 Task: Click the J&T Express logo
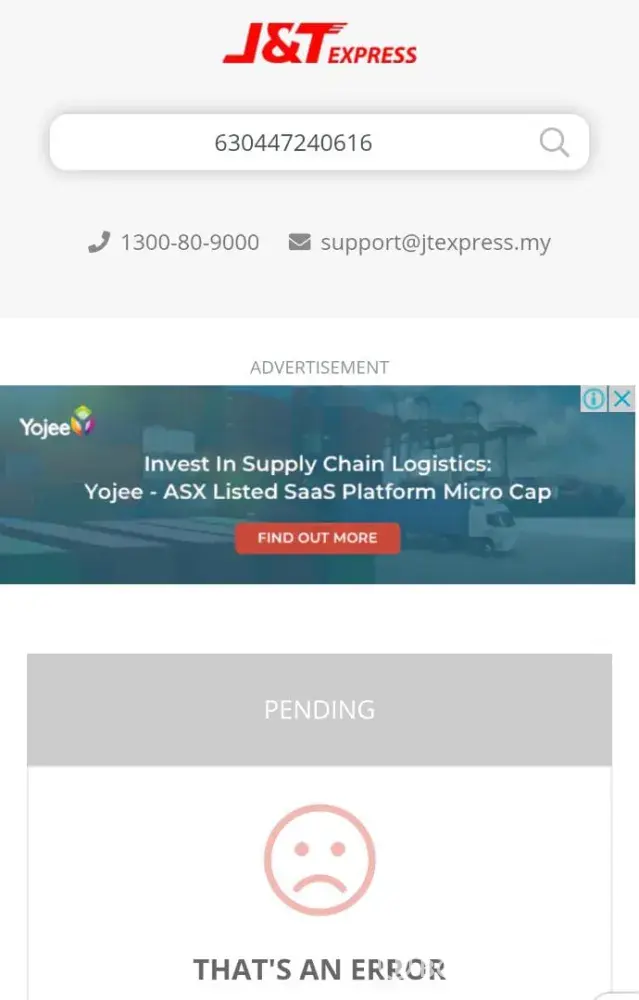[x=320, y=44]
